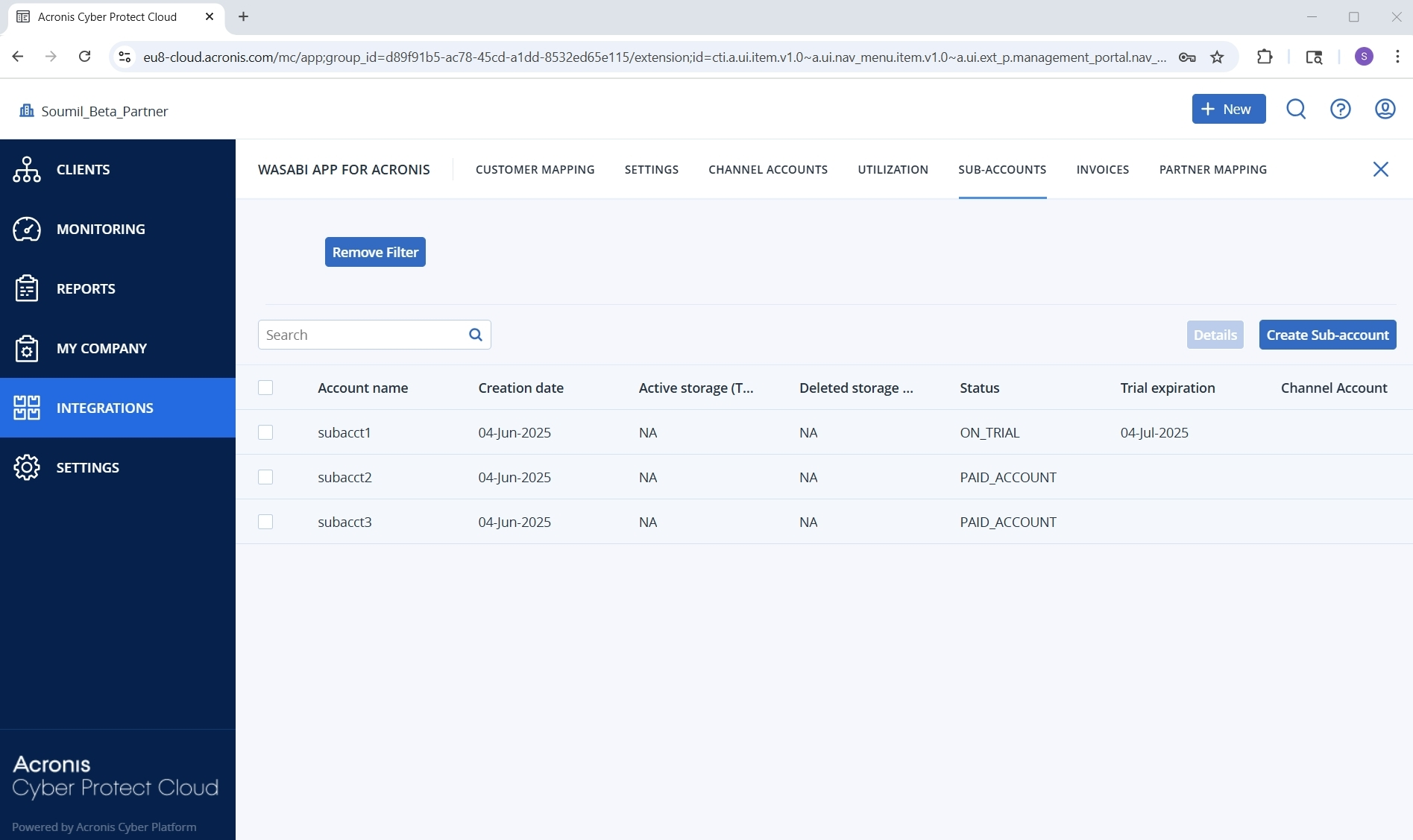Image resolution: width=1413 pixels, height=840 pixels.
Task: Click the Trial expiration column header
Action: (x=1167, y=388)
